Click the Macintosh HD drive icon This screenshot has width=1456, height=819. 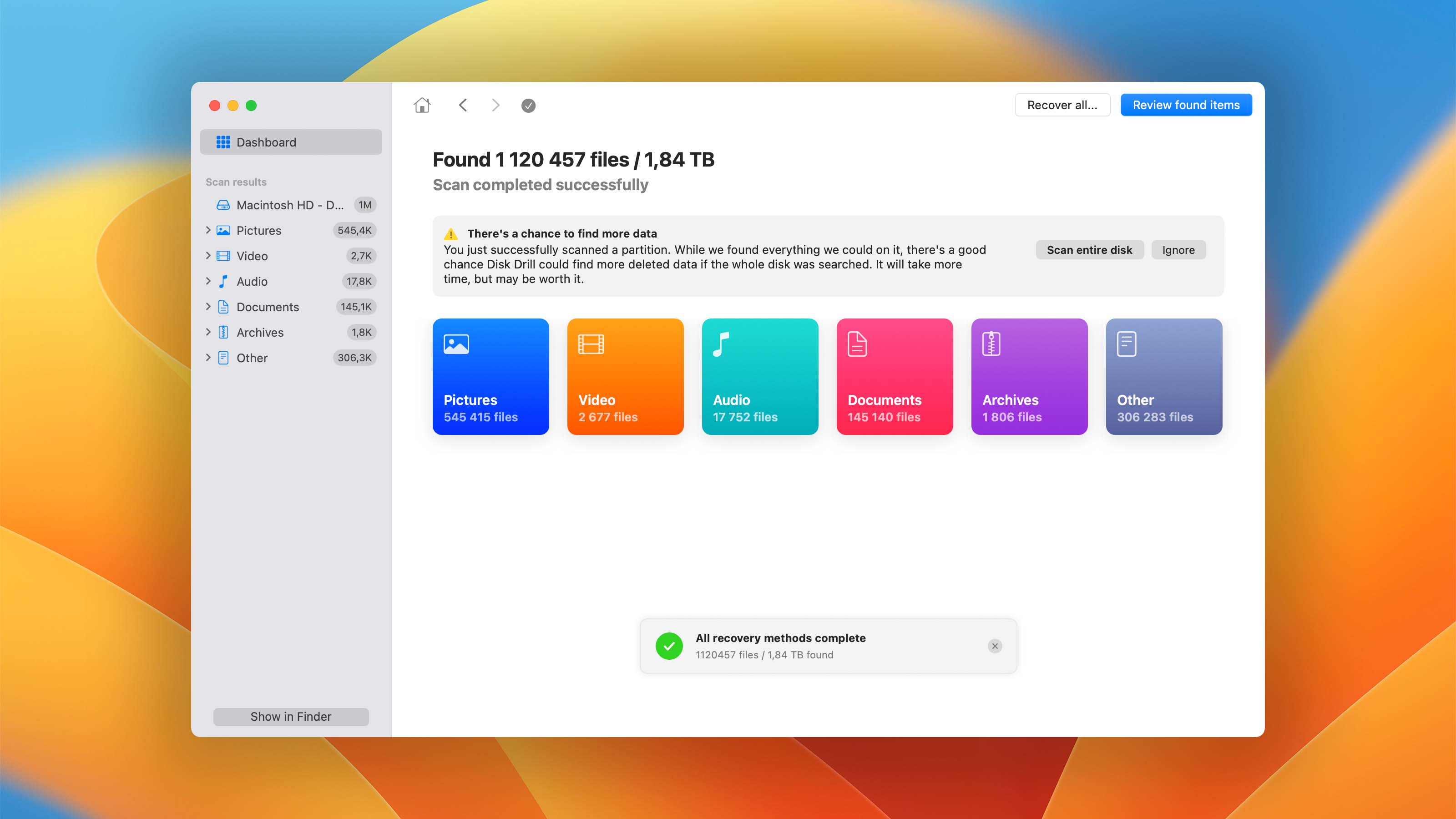(x=223, y=205)
